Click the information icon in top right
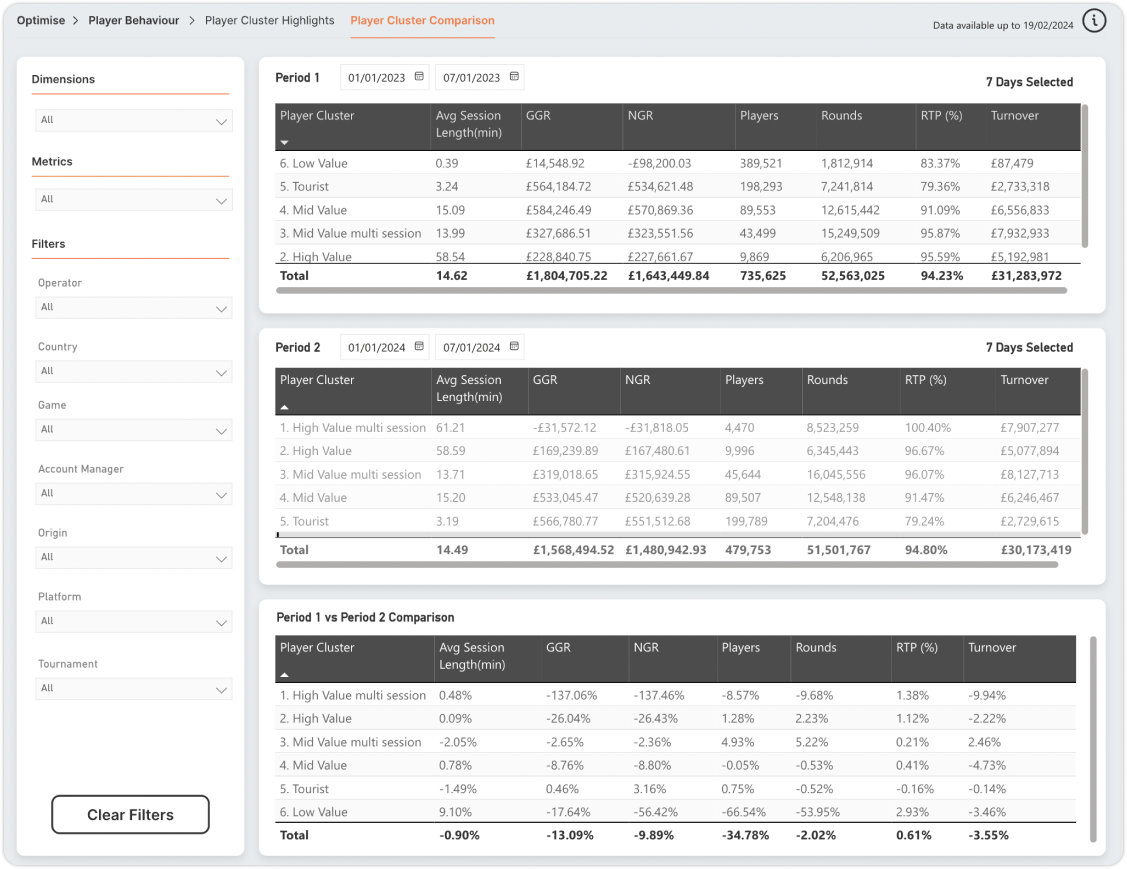The height and width of the screenshot is (869, 1127). [1094, 21]
